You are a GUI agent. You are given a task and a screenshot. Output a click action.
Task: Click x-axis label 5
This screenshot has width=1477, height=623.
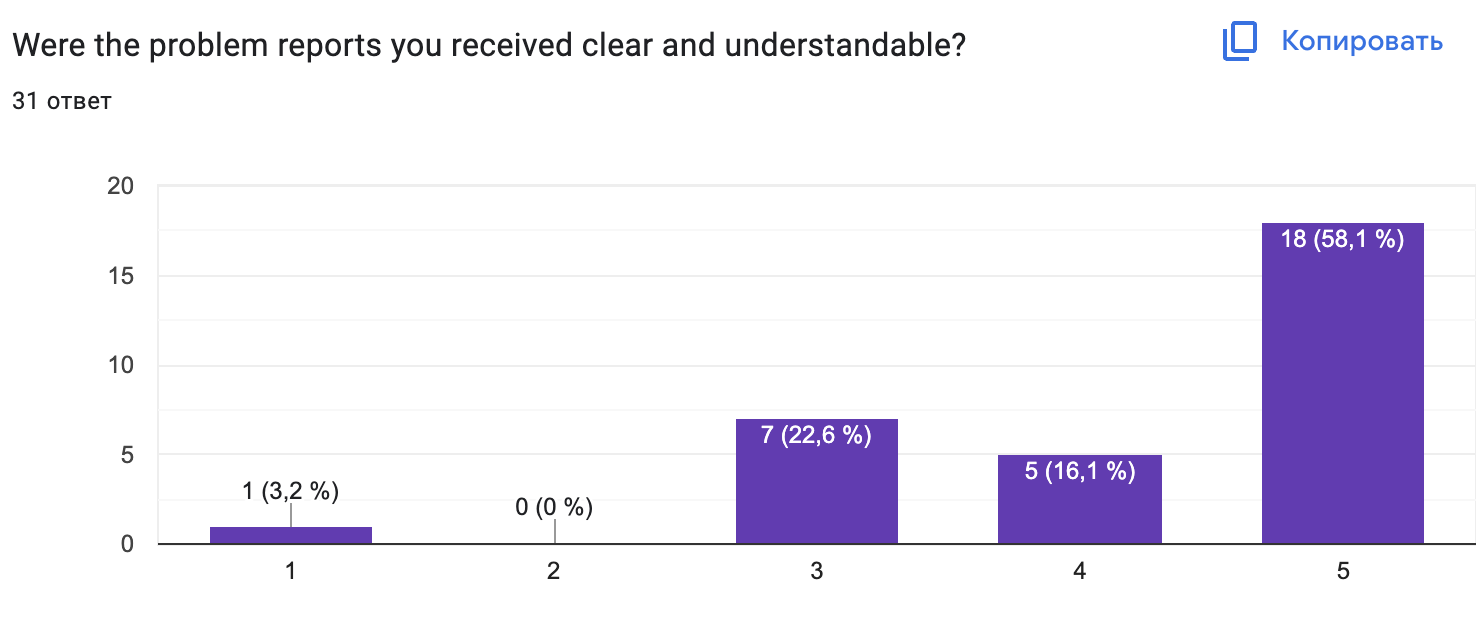coord(1342,572)
